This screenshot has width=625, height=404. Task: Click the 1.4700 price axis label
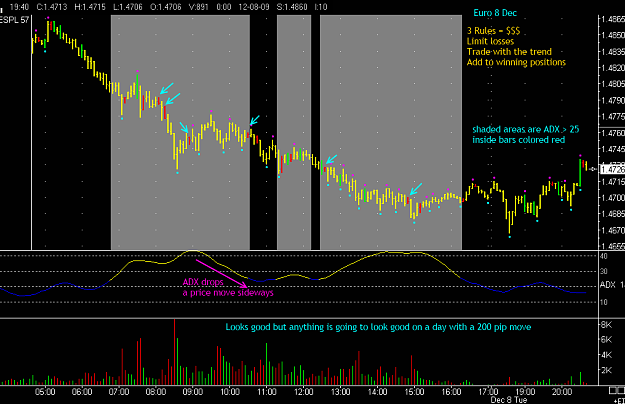pos(613,198)
